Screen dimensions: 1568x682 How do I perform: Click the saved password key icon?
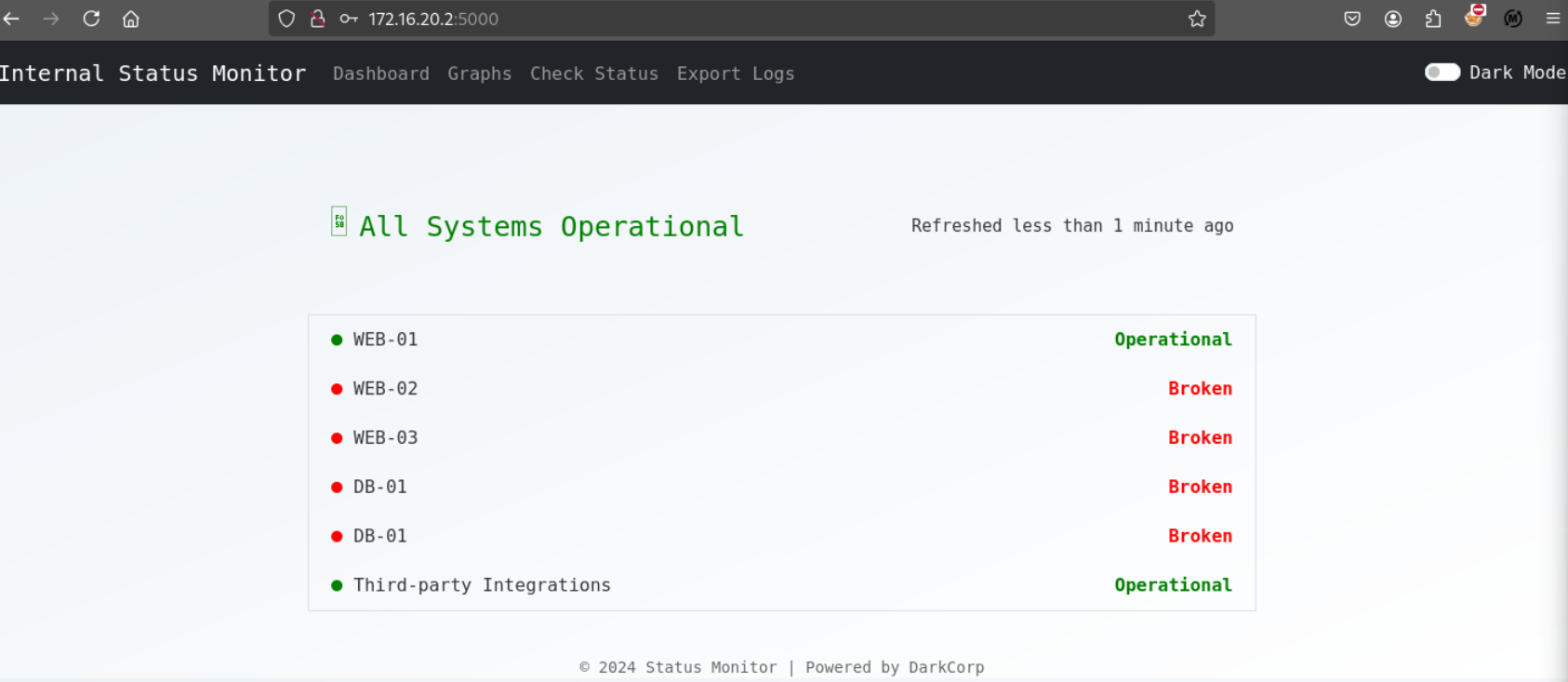click(349, 19)
